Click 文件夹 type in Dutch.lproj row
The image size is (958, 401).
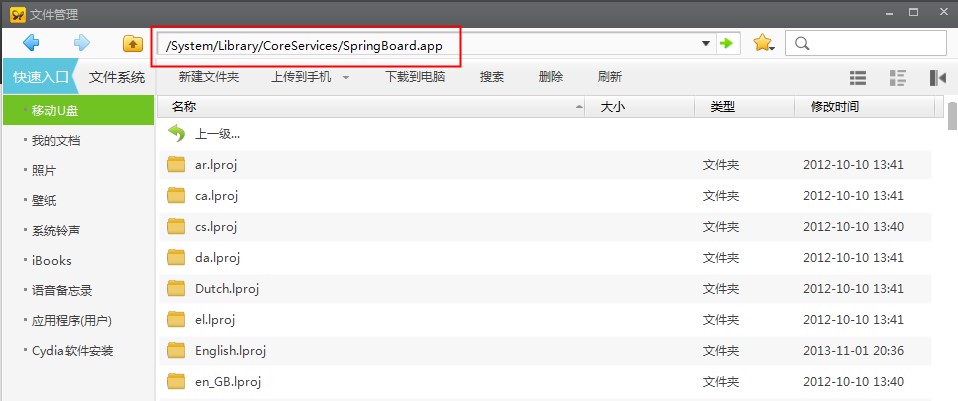pyautogui.click(x=720, y=289)
